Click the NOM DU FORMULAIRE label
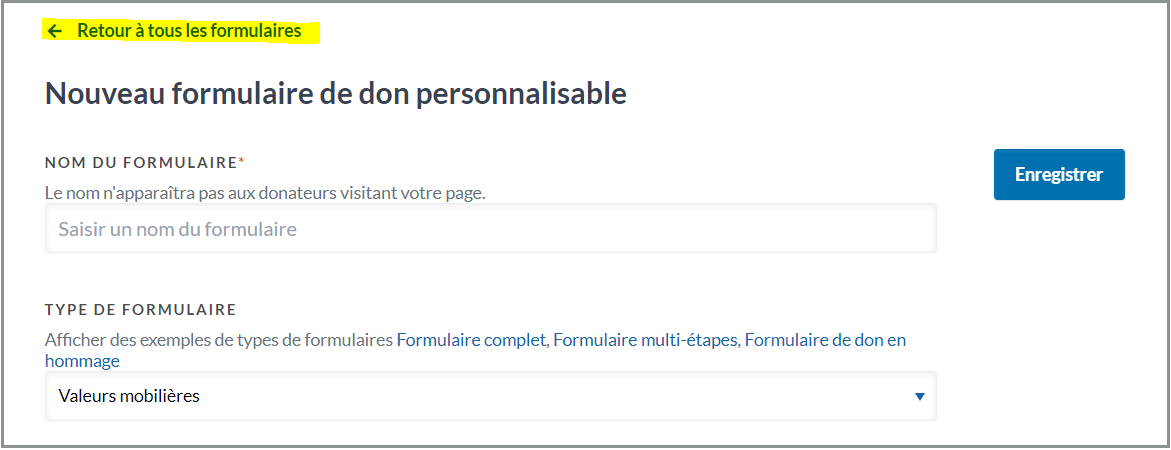The width and height of the screenshot is (1171, 450). [x=141, y=162]
